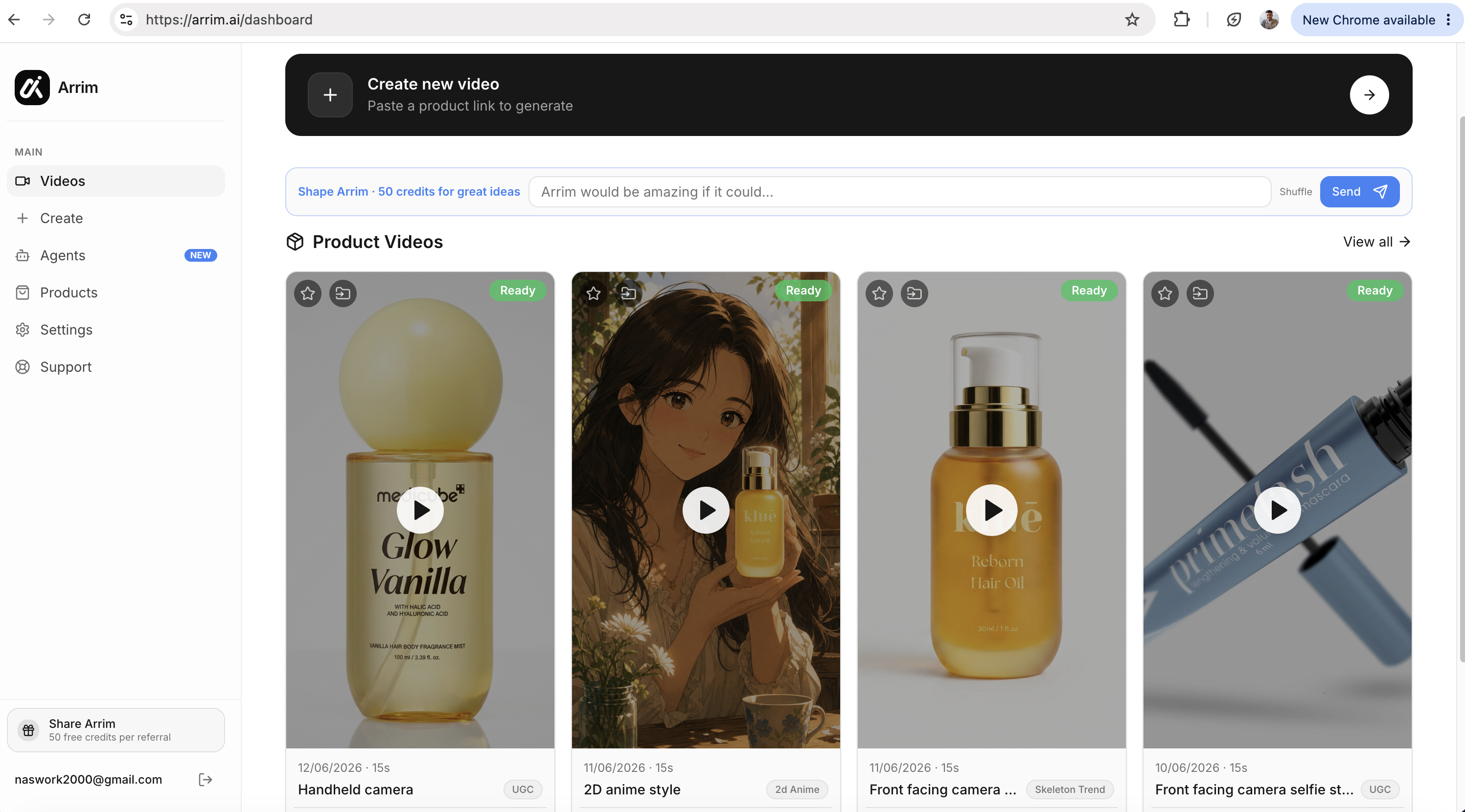Favorite the 2D anime style video

coord(593,293)
